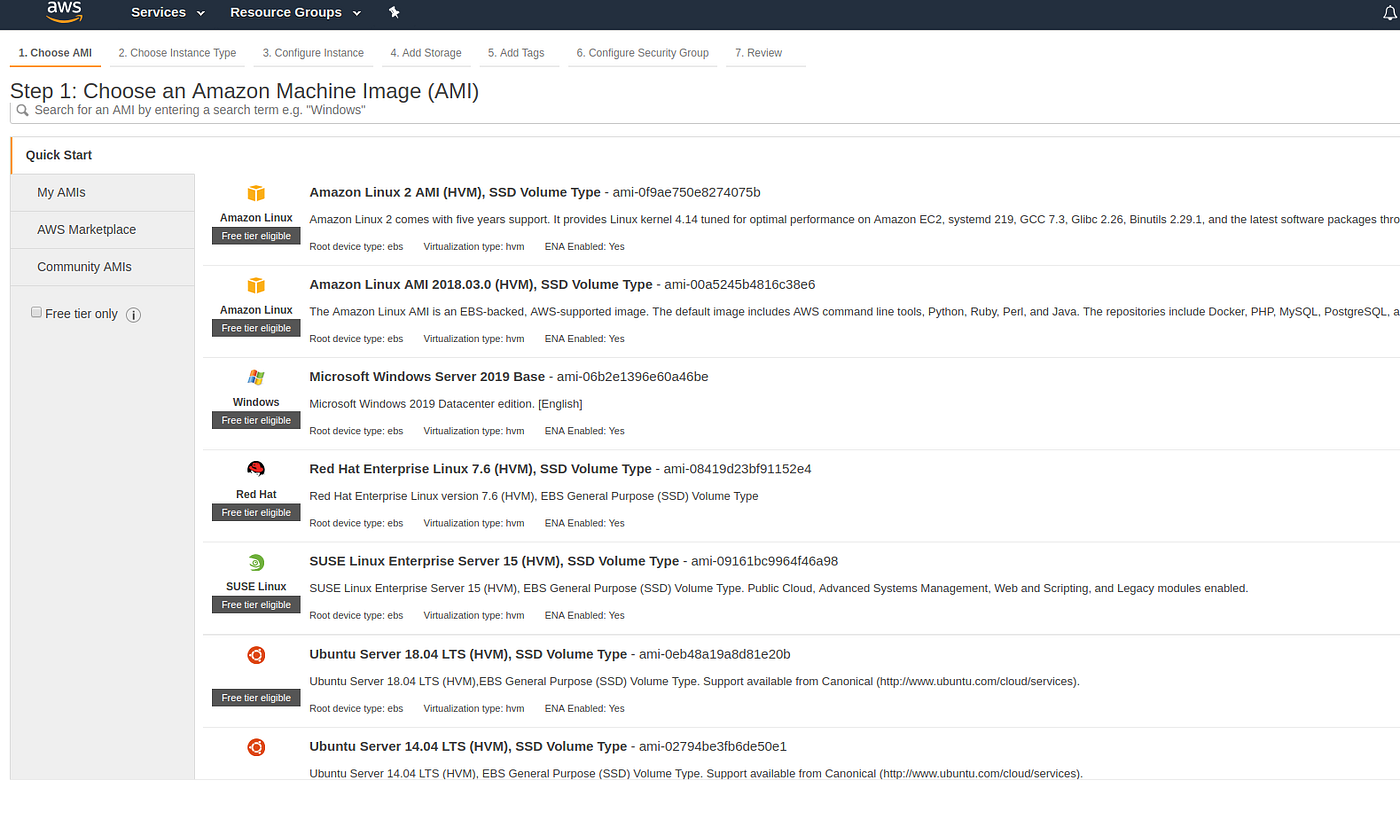
Task: Open the 3. Configure Instance tab
Action: click(313, 53)
